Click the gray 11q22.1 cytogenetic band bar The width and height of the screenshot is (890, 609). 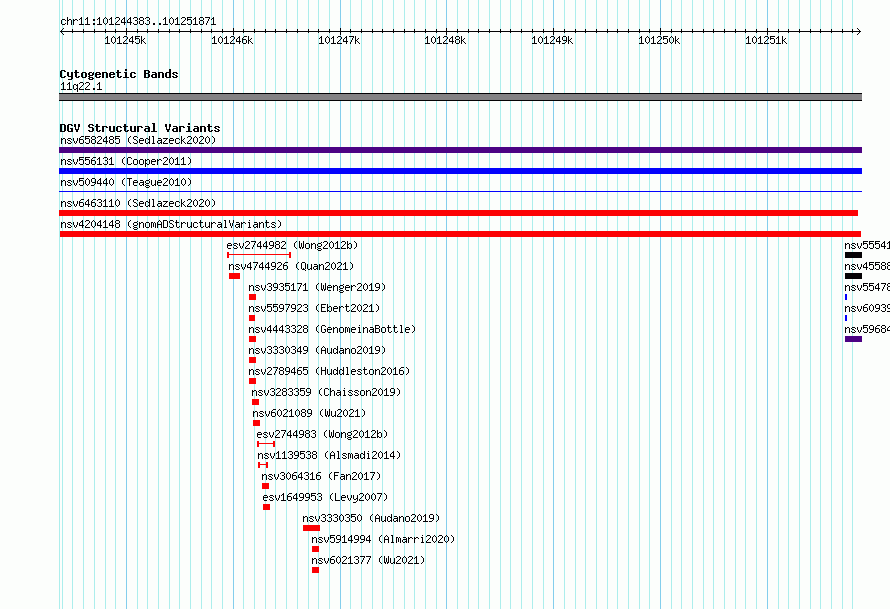(460, 97)
